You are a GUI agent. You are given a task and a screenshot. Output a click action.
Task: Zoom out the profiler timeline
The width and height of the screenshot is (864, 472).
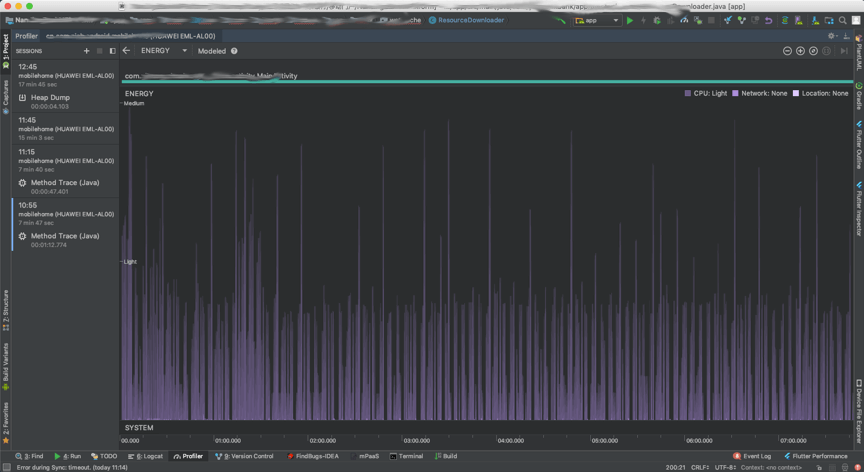(787, 51)
